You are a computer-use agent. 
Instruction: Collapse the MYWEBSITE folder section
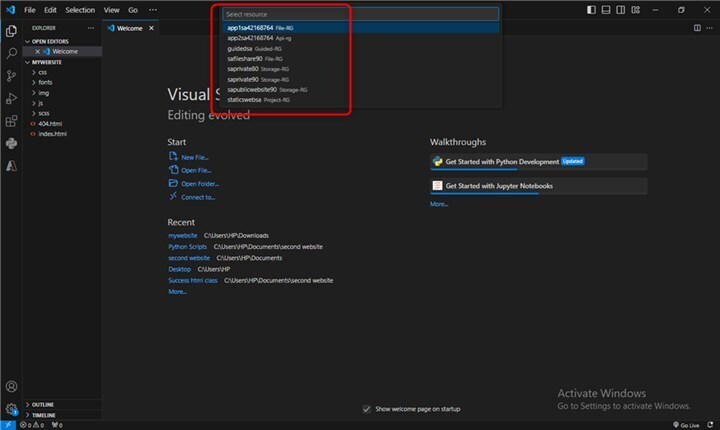tap(62, 62)
